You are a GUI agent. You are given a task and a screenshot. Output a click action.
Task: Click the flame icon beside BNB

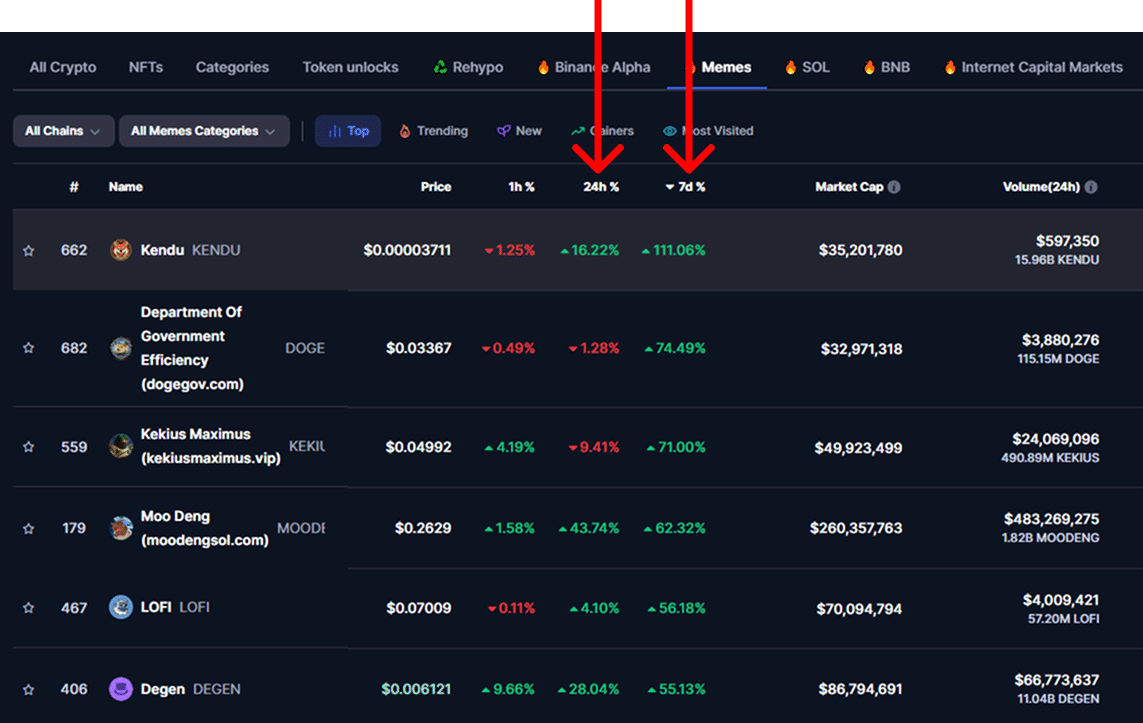click(869, 67)
